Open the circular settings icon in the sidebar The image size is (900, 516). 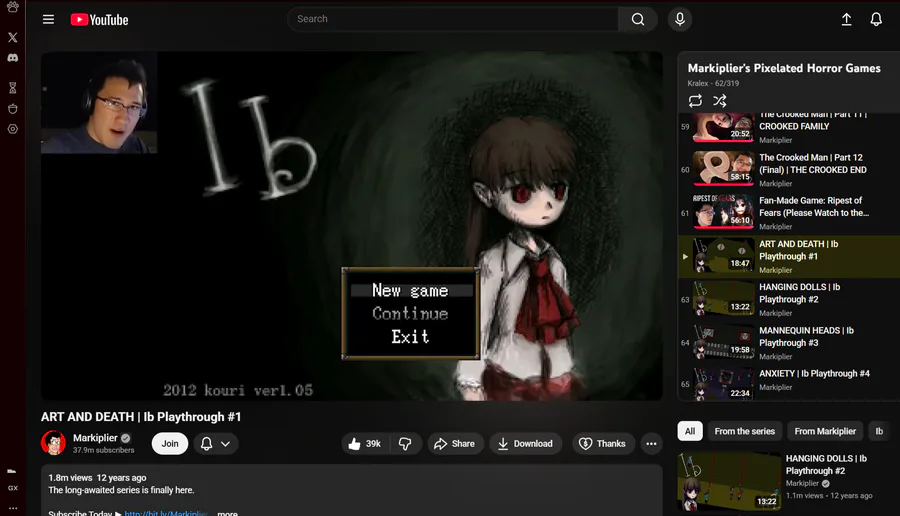pos(13,129)
